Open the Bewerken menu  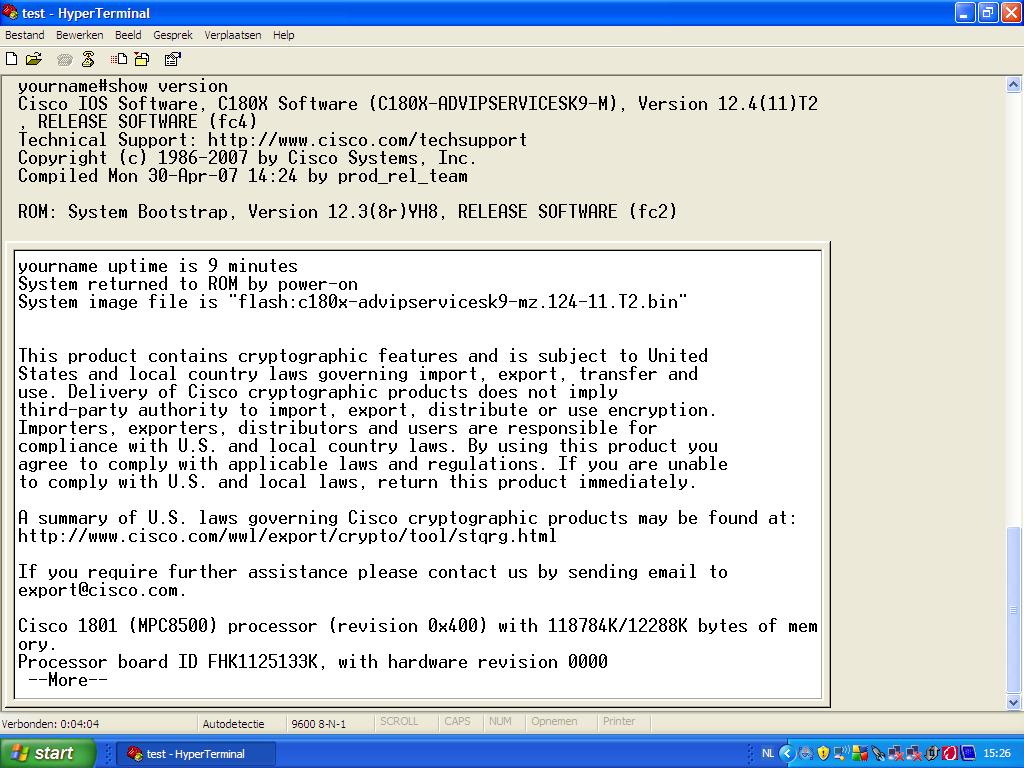pyautogui.click(x=79, y=35)
